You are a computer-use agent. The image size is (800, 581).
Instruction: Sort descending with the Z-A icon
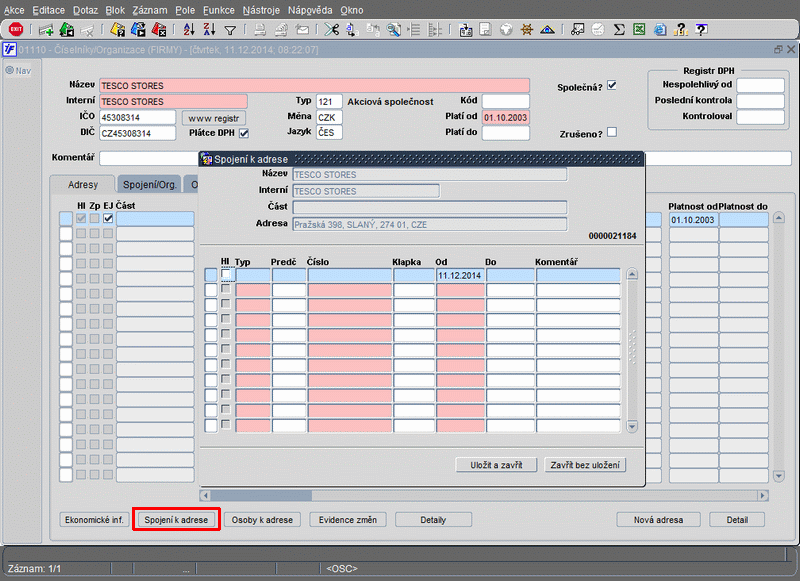209,30
